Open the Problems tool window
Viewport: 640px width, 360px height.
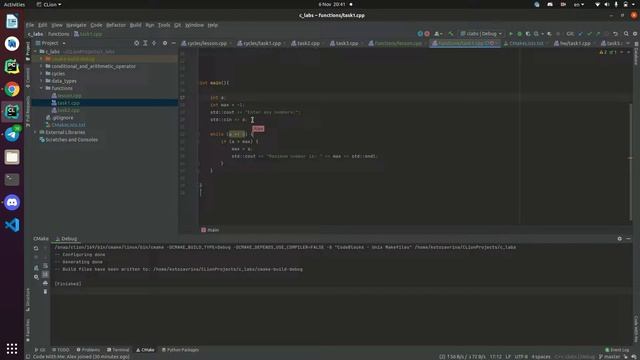tap(88, 350)
